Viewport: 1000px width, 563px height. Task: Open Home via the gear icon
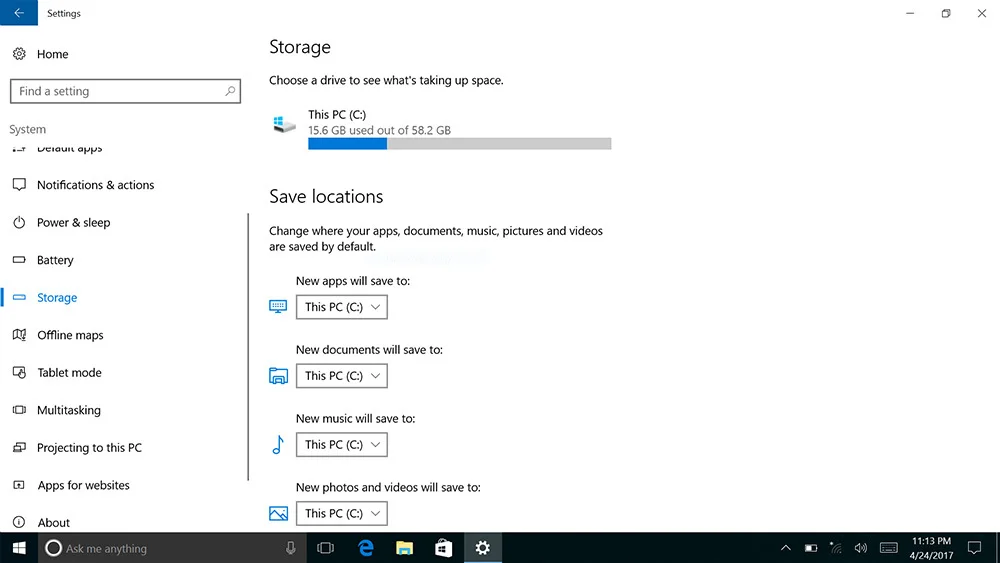[19, 54]
